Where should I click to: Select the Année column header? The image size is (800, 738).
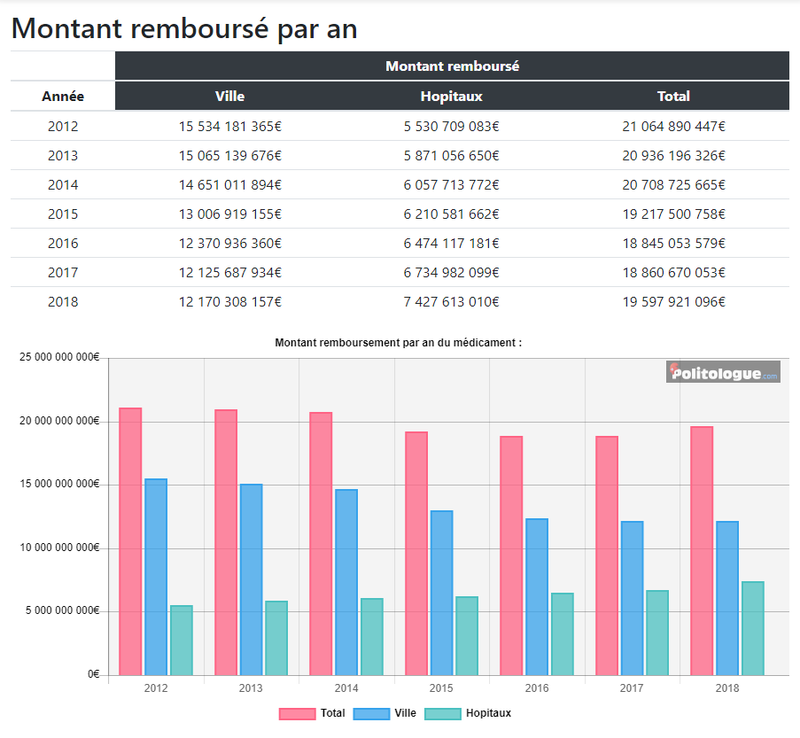click(x=61, y=96)
